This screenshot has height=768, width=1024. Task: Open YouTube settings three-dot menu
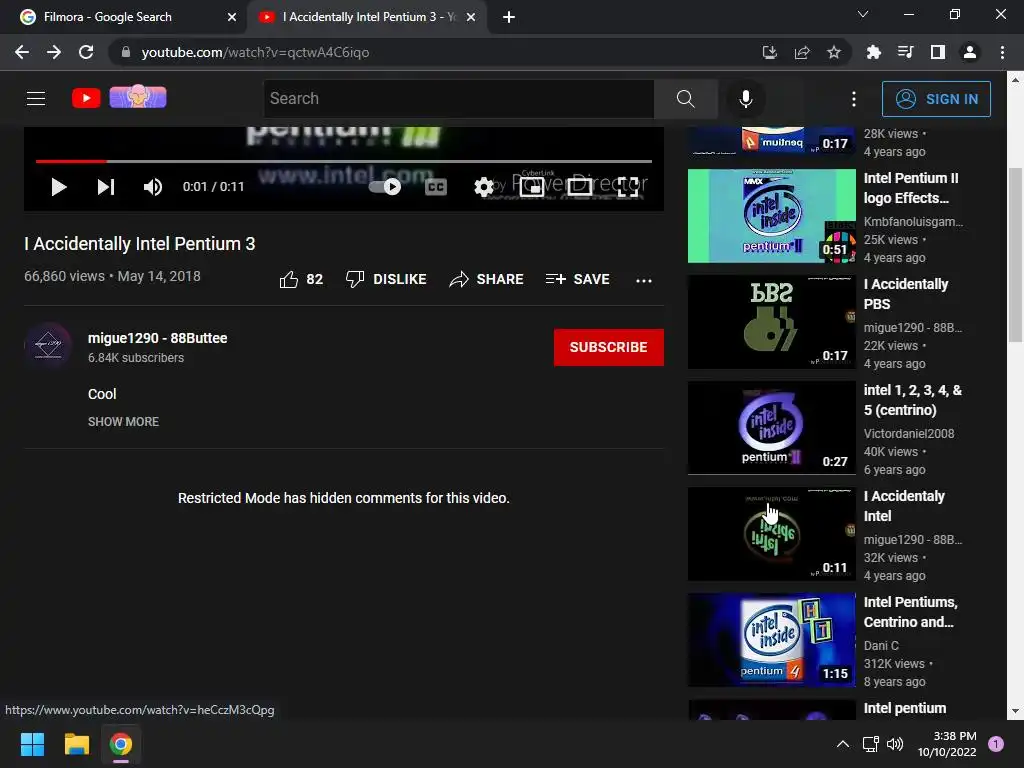pos(854,99)
